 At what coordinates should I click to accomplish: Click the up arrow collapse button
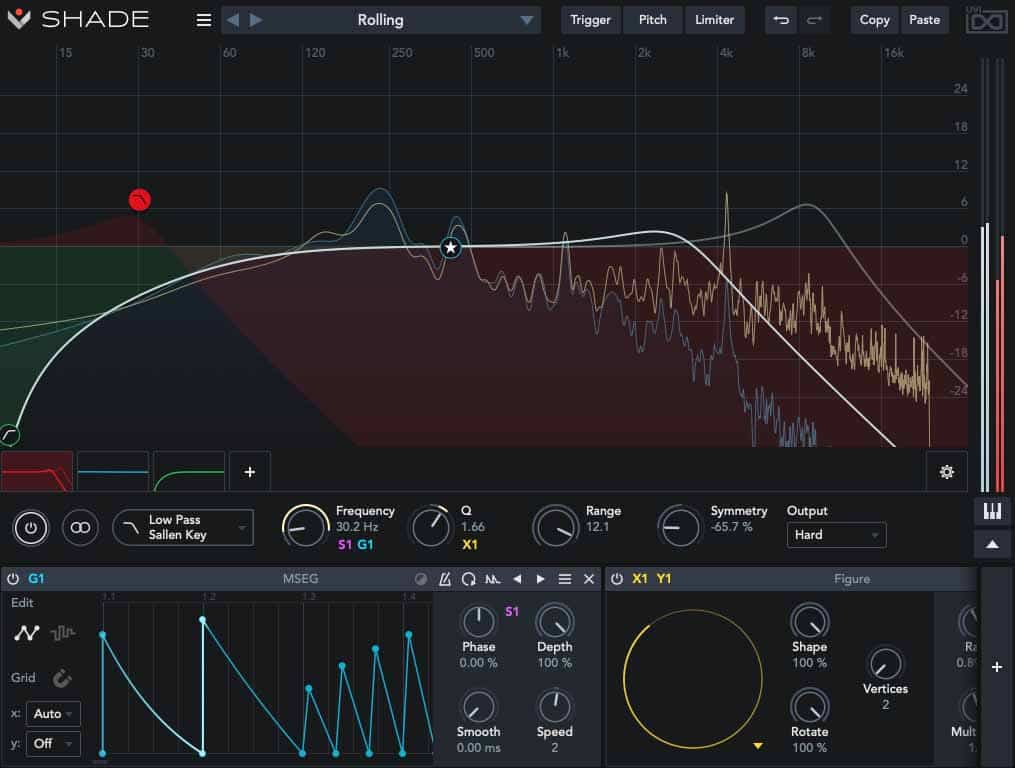992,545
